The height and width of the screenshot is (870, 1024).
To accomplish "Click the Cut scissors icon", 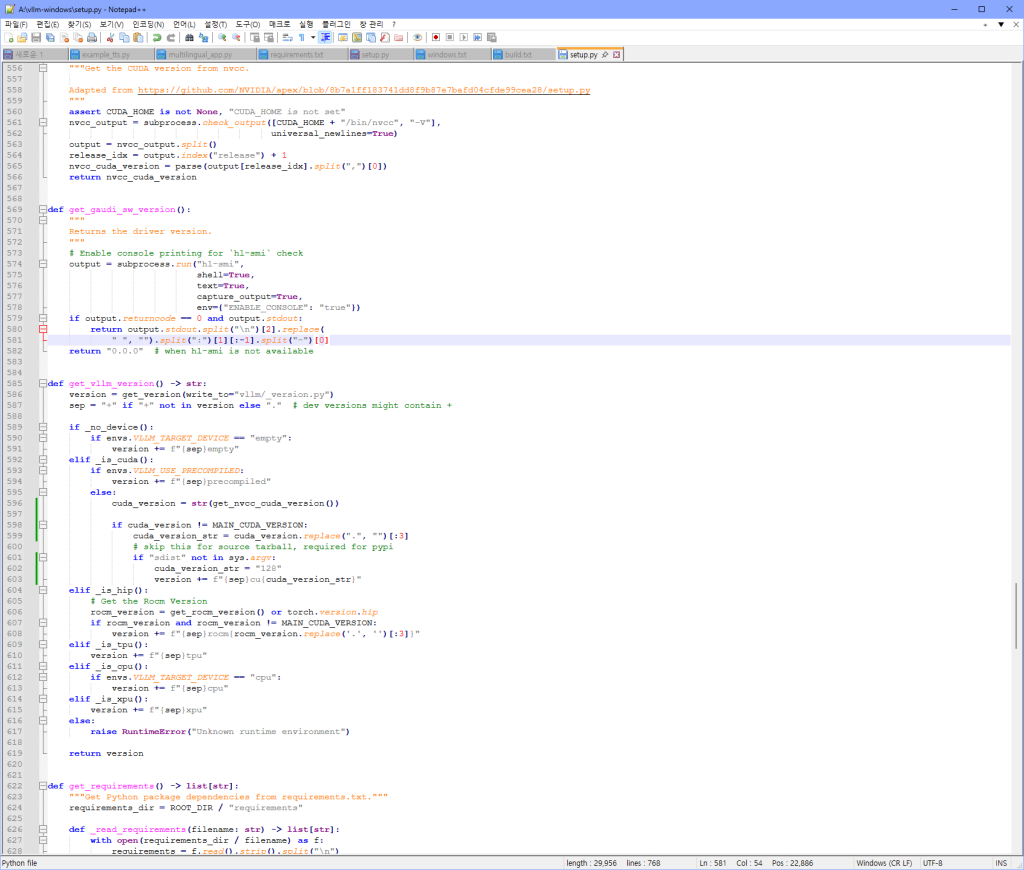I will (111, 38).
